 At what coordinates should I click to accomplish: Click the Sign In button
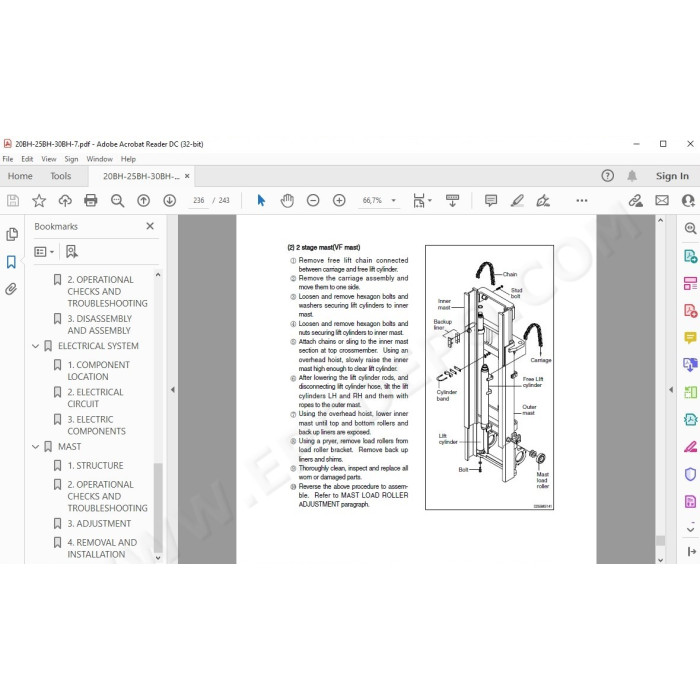coord(672,176)
